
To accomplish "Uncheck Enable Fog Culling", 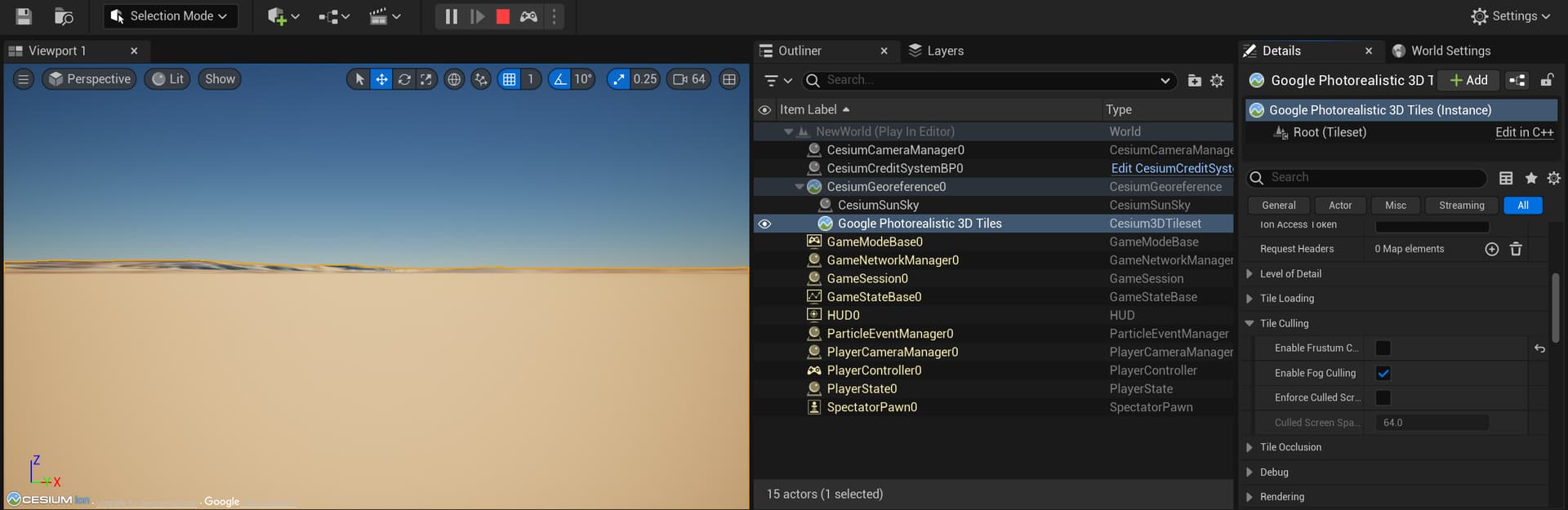I will coord(1383,373).
